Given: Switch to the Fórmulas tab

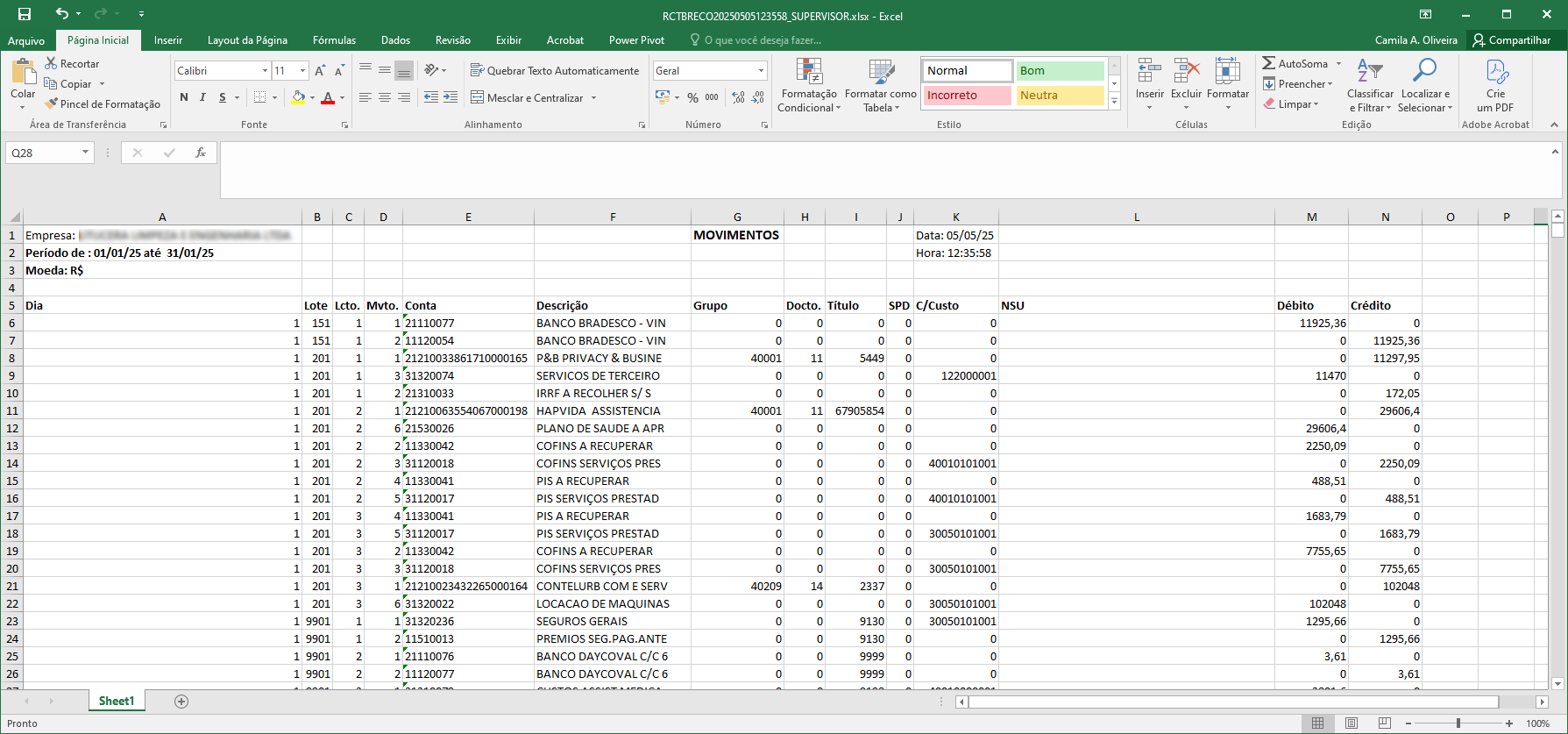Looking at the screenshot, I should pyautogui.click(x=334, y=40).
